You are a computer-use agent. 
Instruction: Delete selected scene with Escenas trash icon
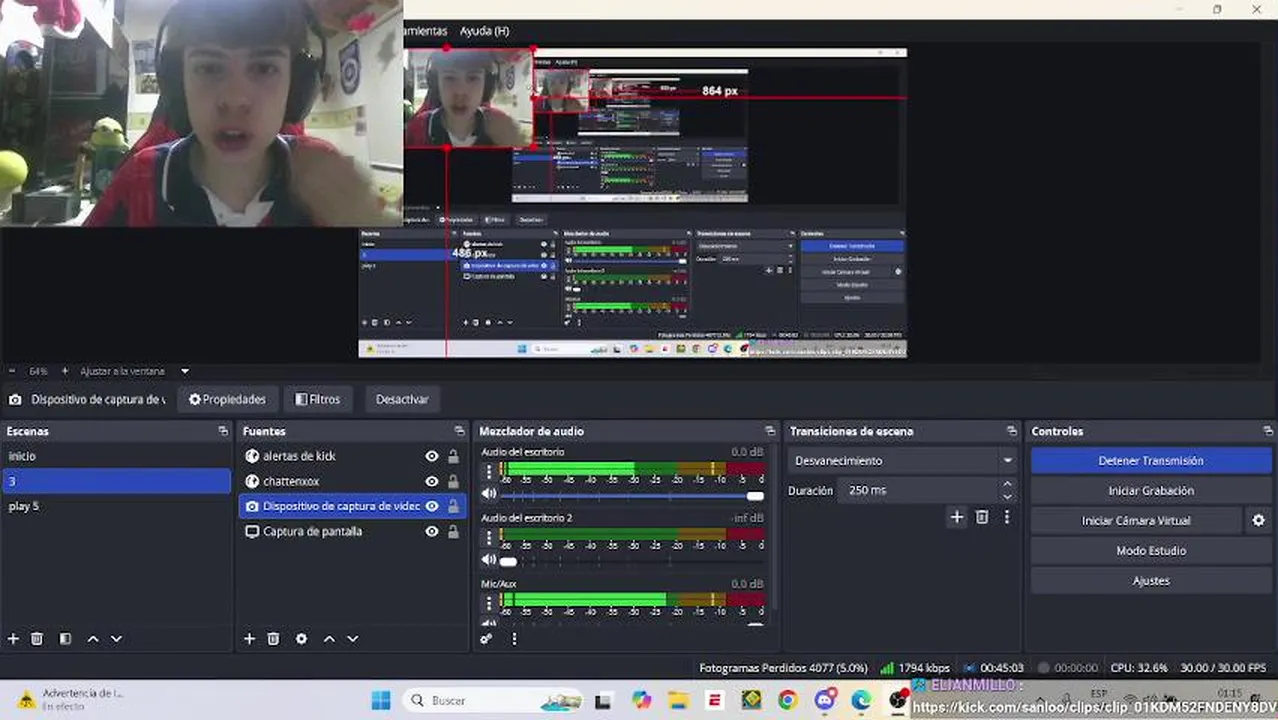point(37,638)
